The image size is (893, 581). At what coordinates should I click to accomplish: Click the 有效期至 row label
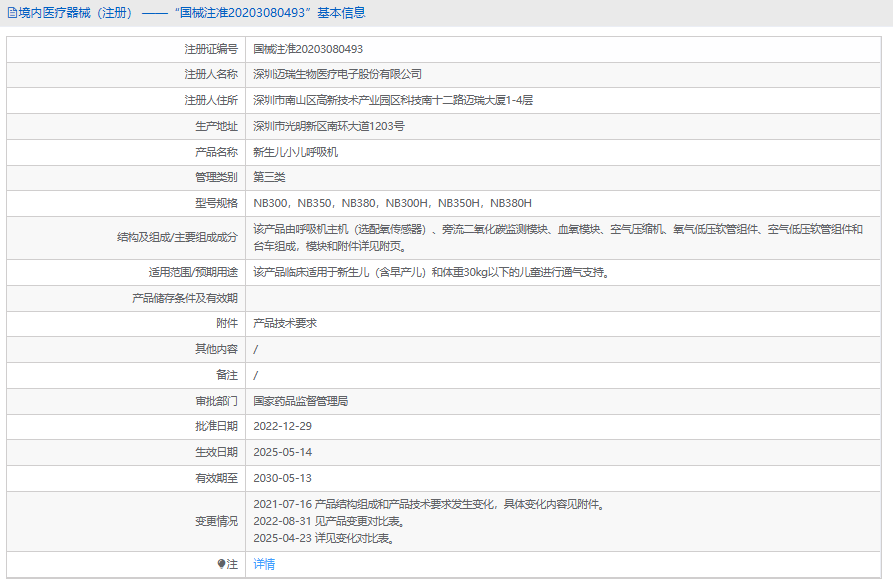(x=216, y=478)
